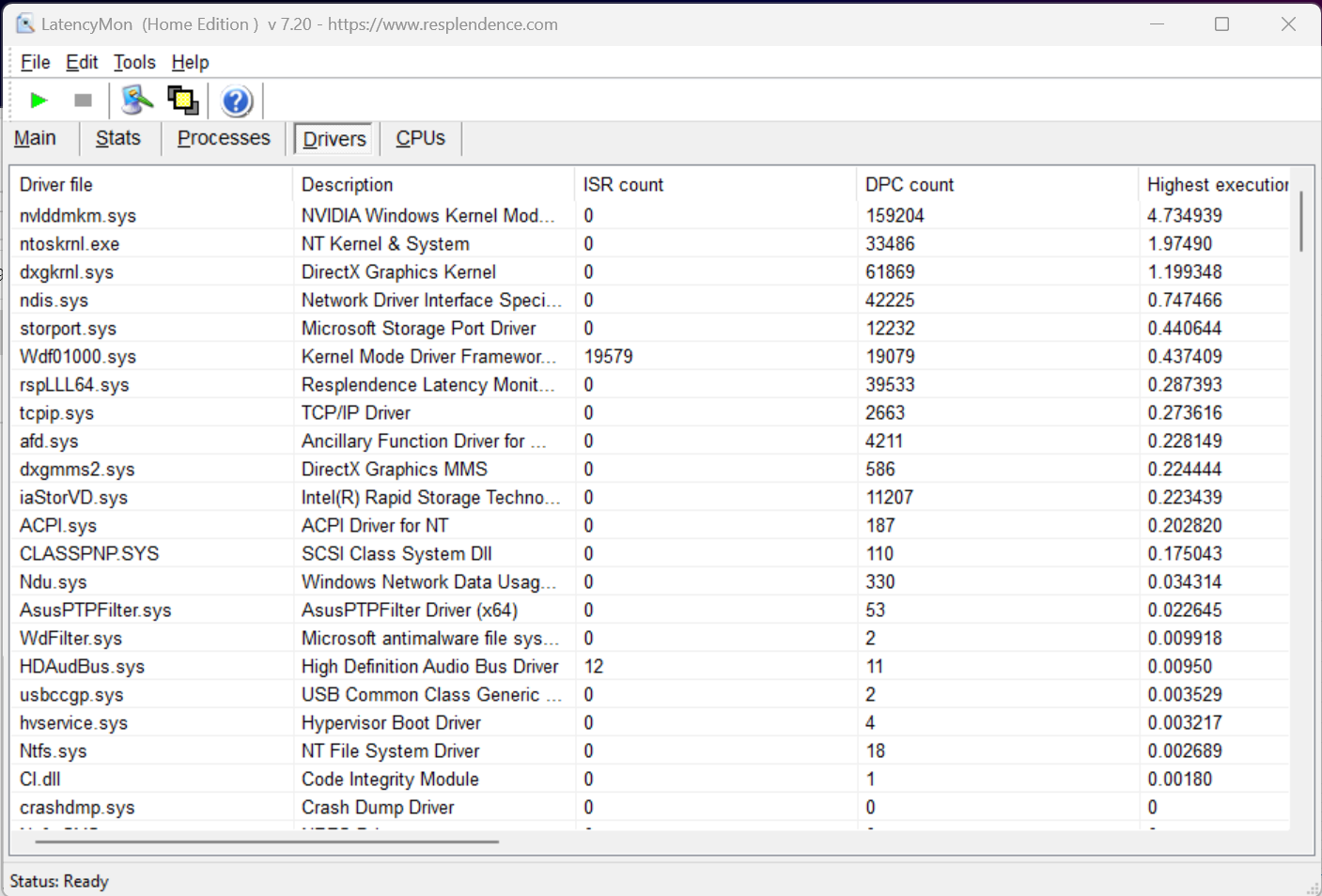Image resolution: width=1322 pixels, height=896 pixels.
Task: Go to the CPUs tab
Action: point(420,138)
